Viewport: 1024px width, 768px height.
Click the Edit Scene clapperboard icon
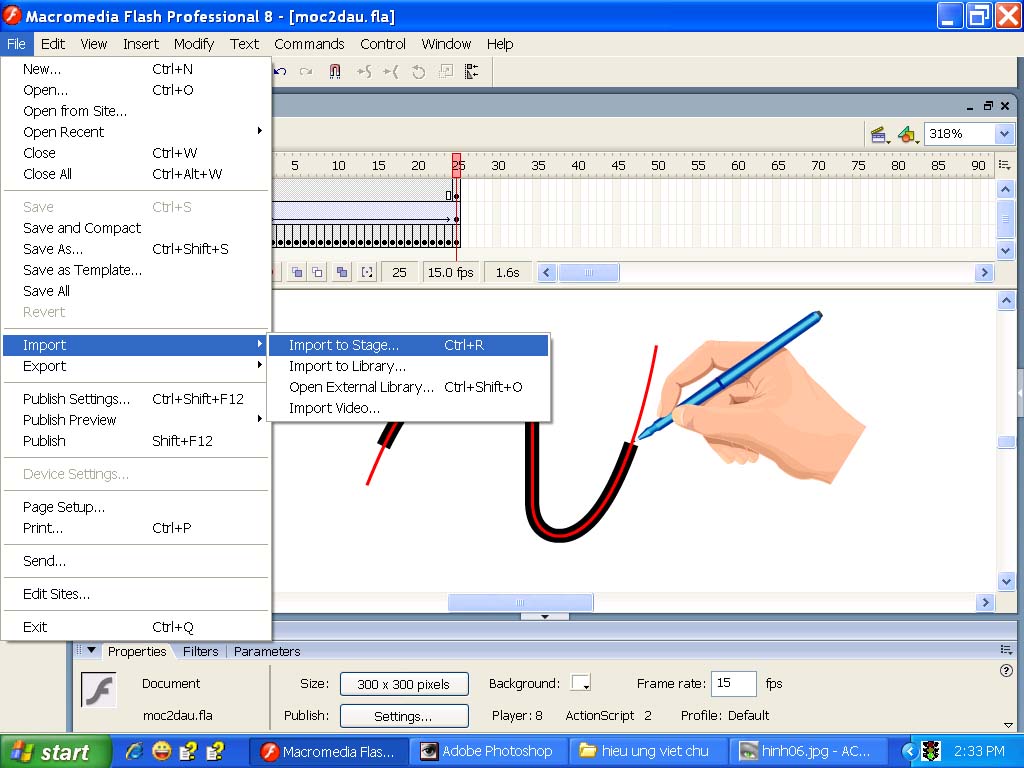point(880,135)
